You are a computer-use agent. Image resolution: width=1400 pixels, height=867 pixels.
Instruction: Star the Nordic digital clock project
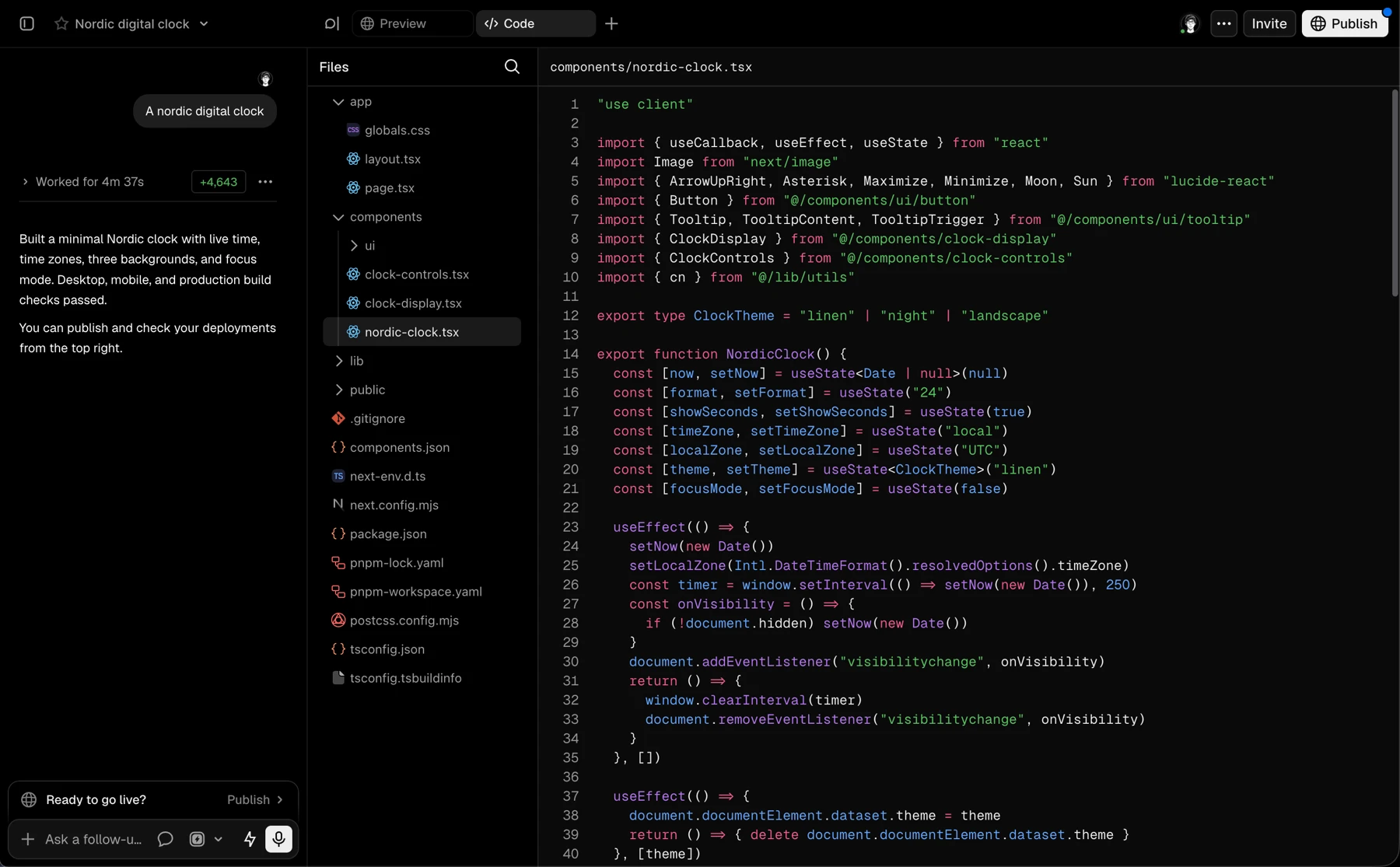(x=61, y=23)
